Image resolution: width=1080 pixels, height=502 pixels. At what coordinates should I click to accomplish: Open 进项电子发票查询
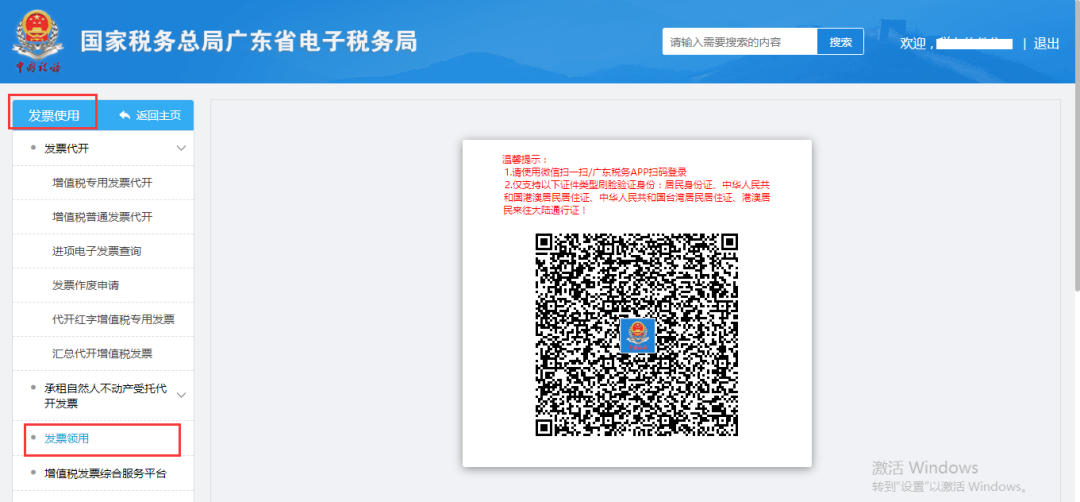[97, 251]
